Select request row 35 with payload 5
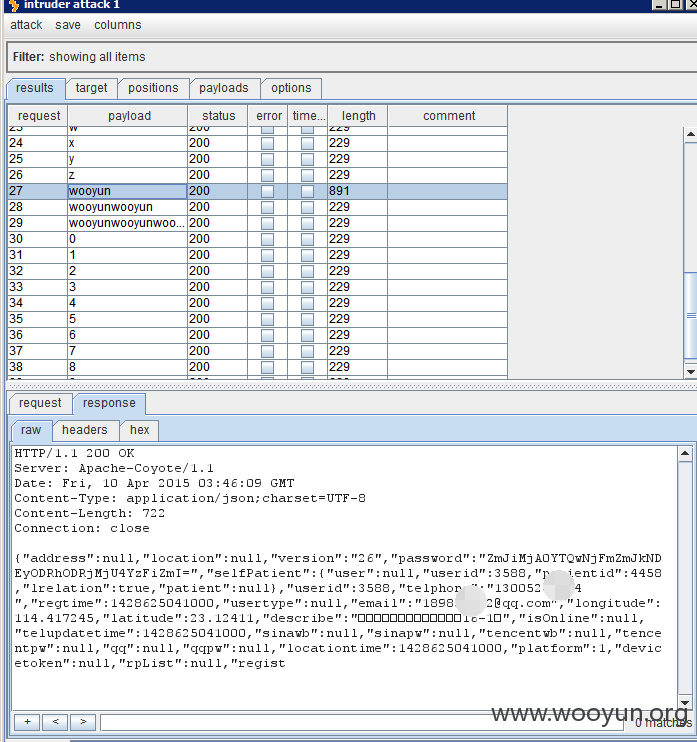This screenshot has width=697, height=742. (x=257, y=319)
